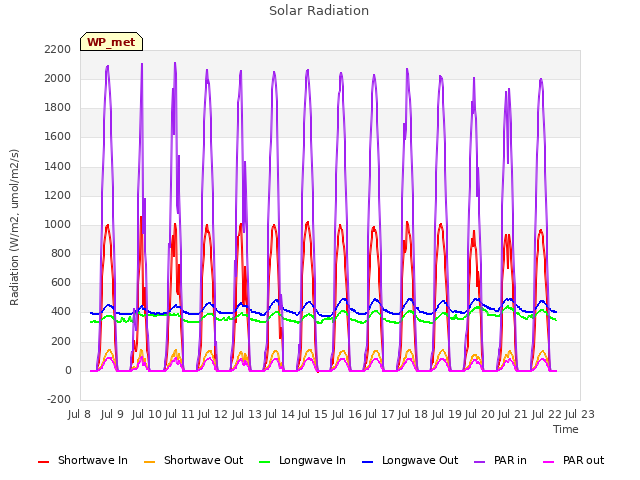Toggle the PAR out legend entry

pos(573,460)
